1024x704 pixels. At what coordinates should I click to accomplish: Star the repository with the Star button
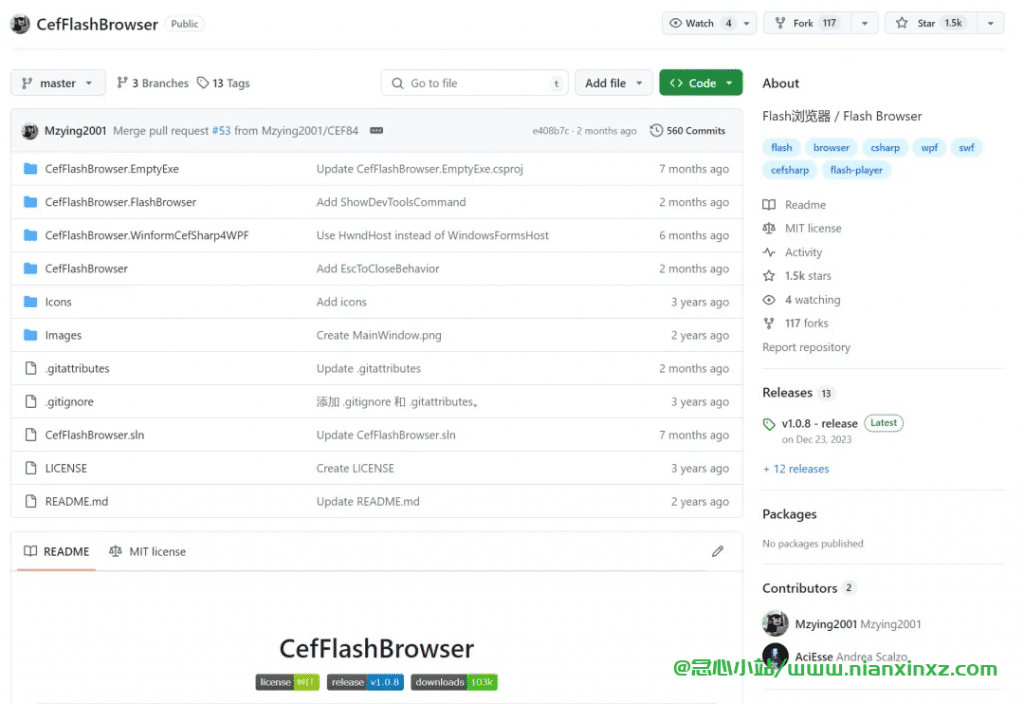click(x=931, y=24)
